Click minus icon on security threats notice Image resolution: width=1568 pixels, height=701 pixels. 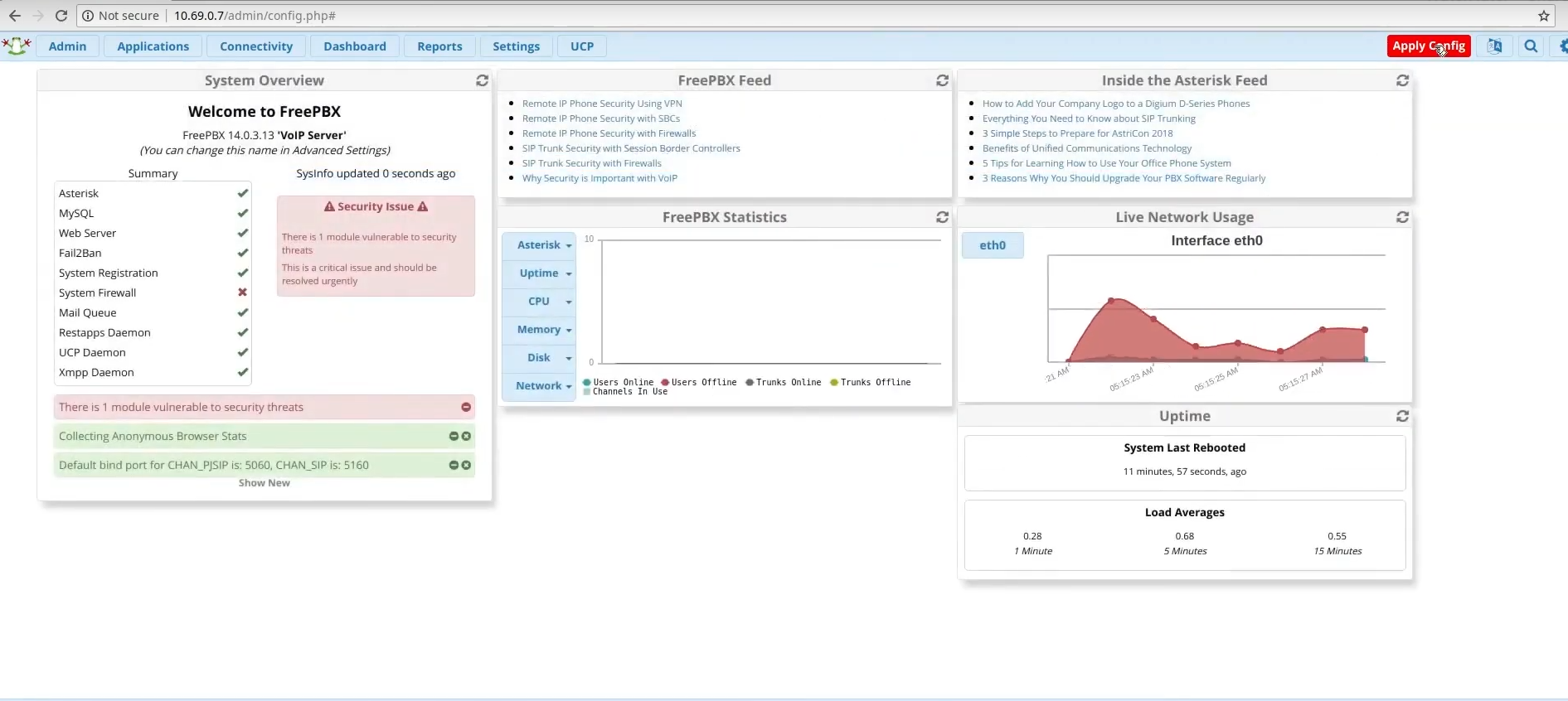tap(466, 407)
